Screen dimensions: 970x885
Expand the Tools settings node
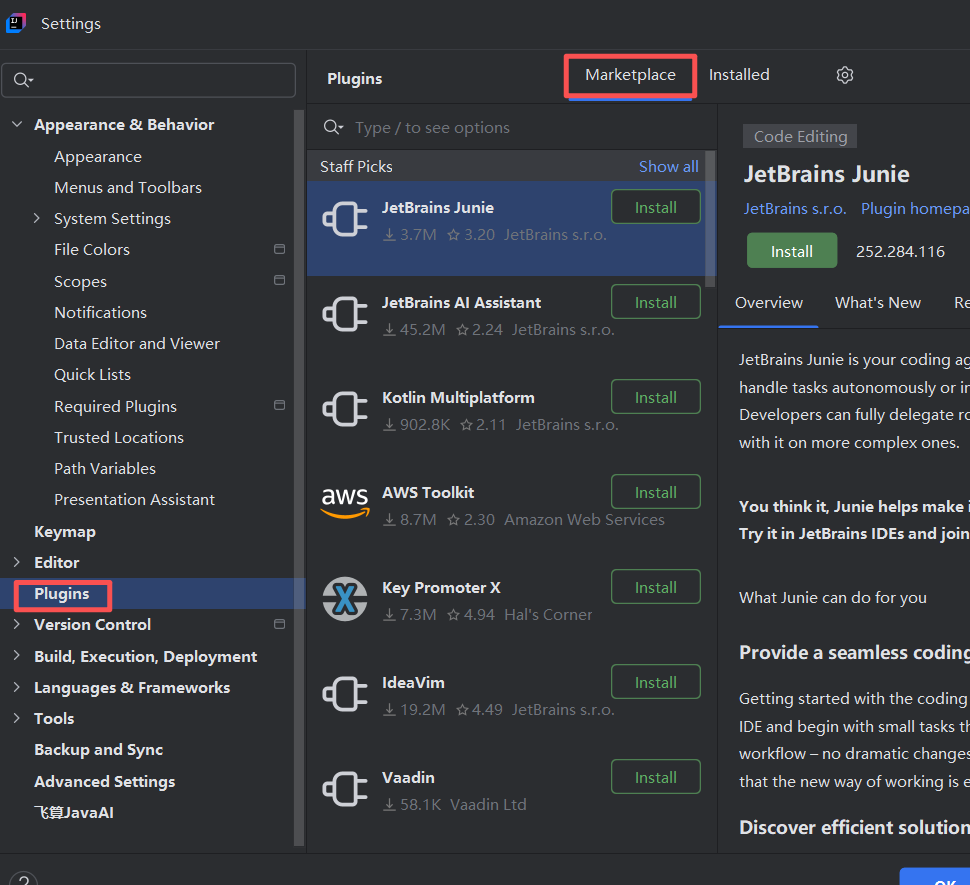17,717
